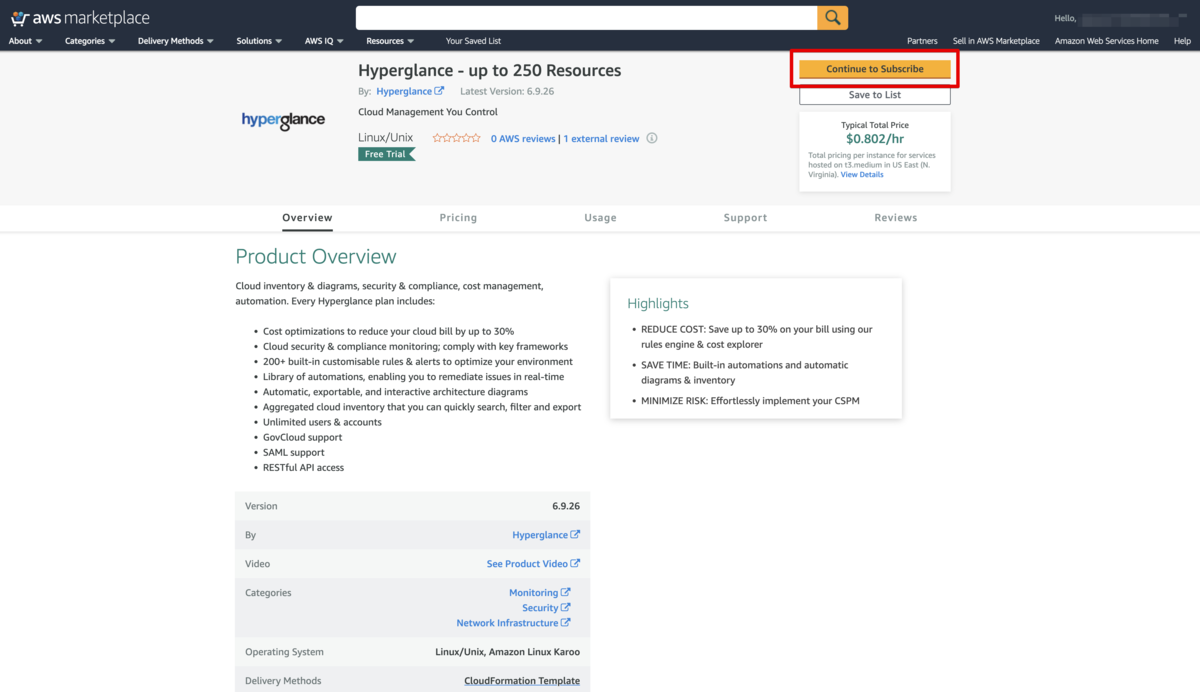Screen dimensions: 1200x692
Task: Click the 6.9.26 version value in table
Action: point(566,506)
